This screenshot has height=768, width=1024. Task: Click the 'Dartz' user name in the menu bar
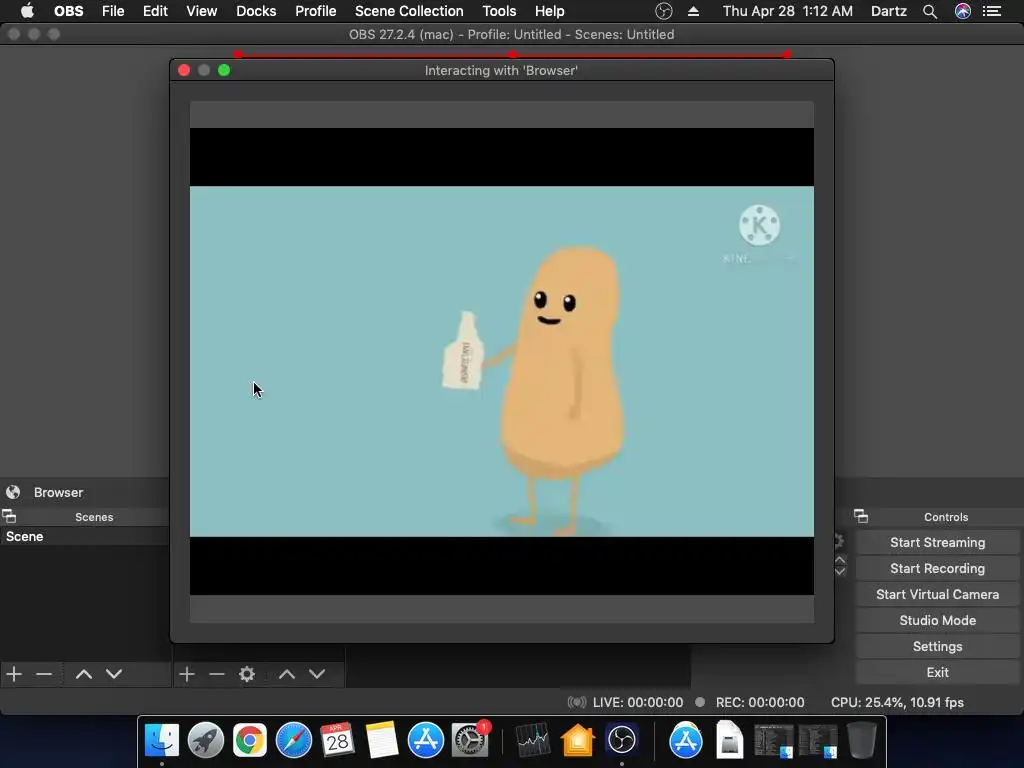point(888,11)
